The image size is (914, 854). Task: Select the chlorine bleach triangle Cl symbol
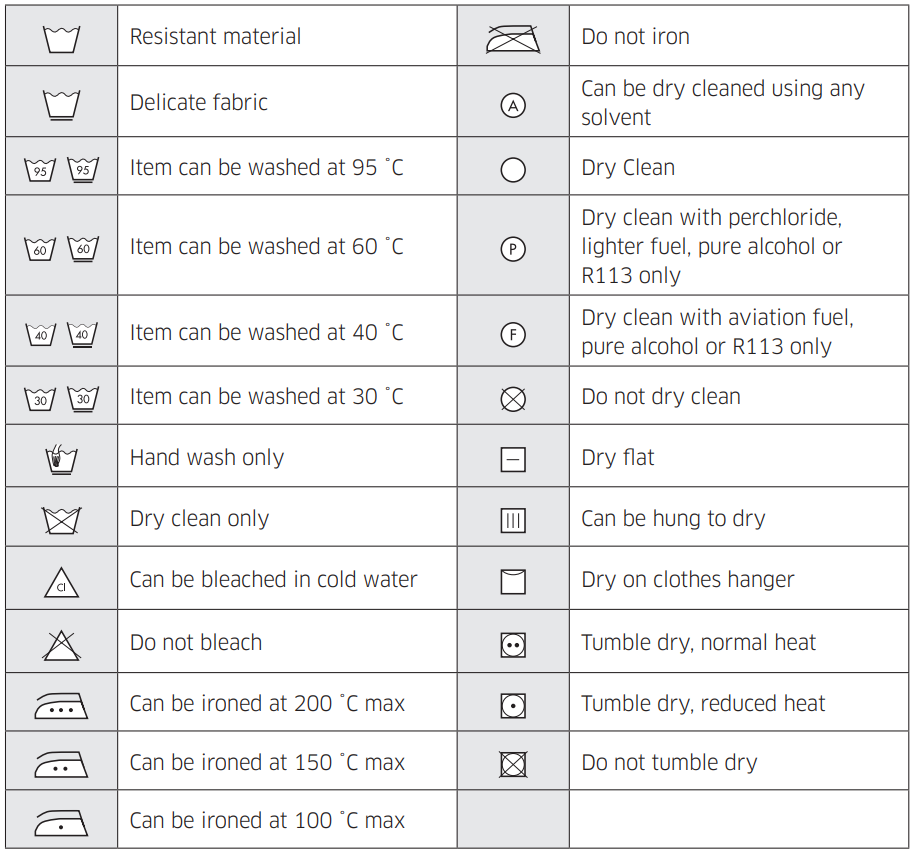(x=61, y=582)
